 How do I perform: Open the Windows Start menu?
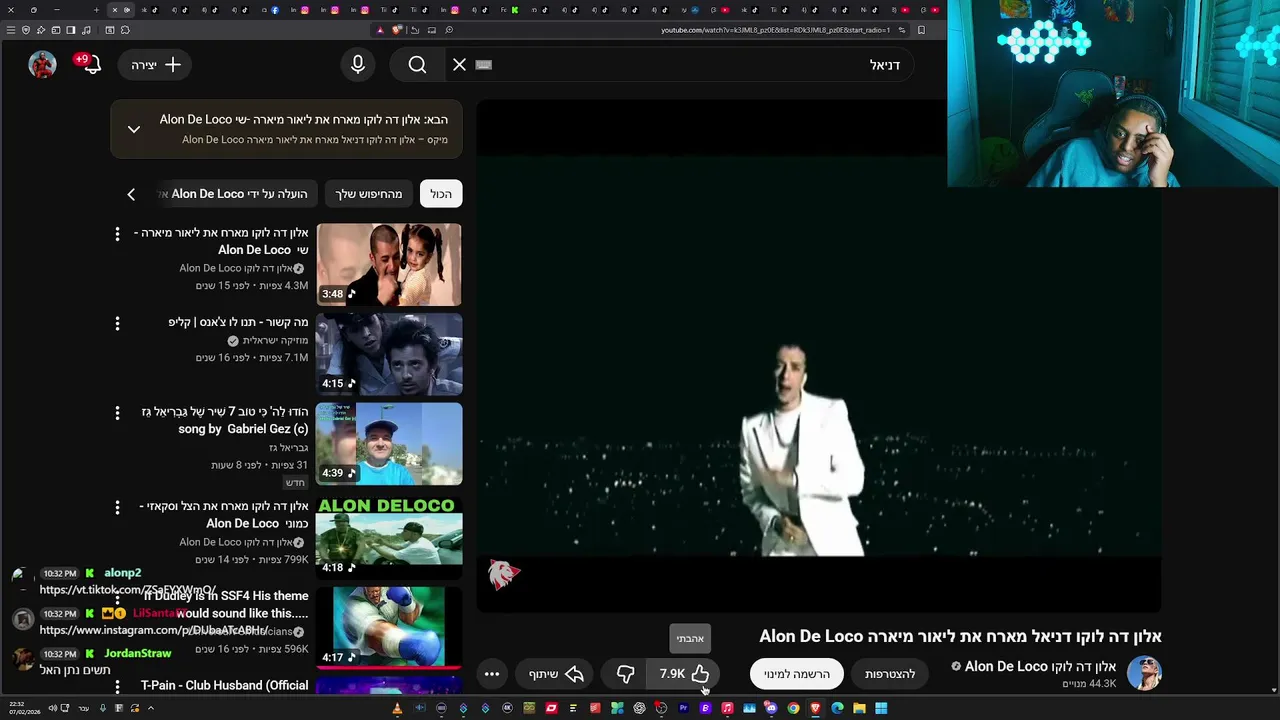coord(881,708)
